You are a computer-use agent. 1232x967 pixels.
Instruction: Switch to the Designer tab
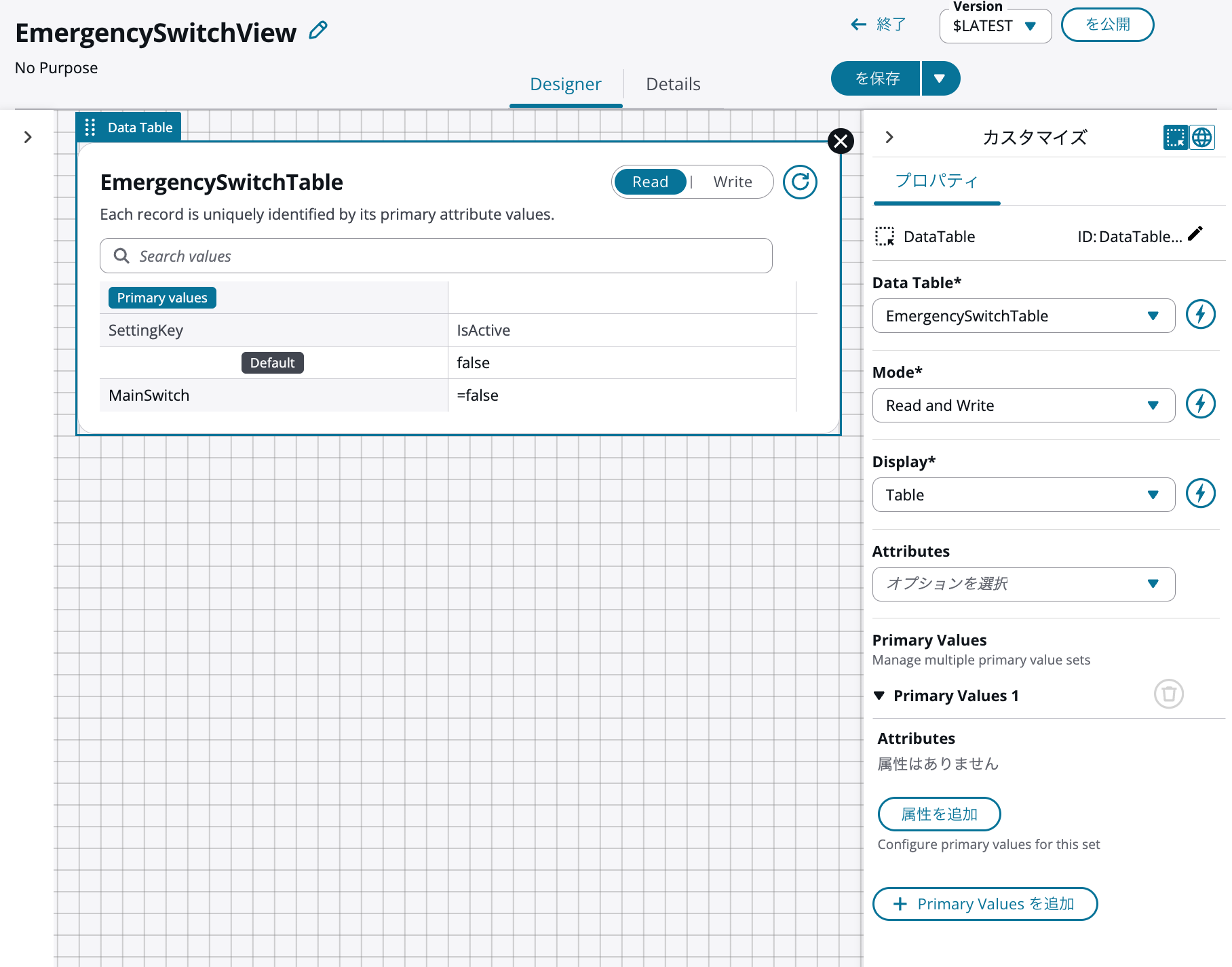click(x=566, y=84)
